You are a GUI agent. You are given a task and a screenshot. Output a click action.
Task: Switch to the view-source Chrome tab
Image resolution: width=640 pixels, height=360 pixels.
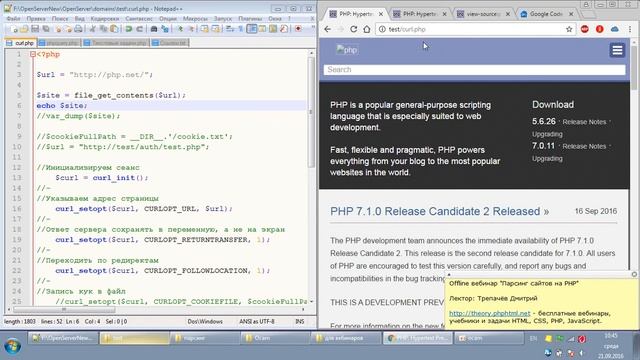(x=484, y=14)
